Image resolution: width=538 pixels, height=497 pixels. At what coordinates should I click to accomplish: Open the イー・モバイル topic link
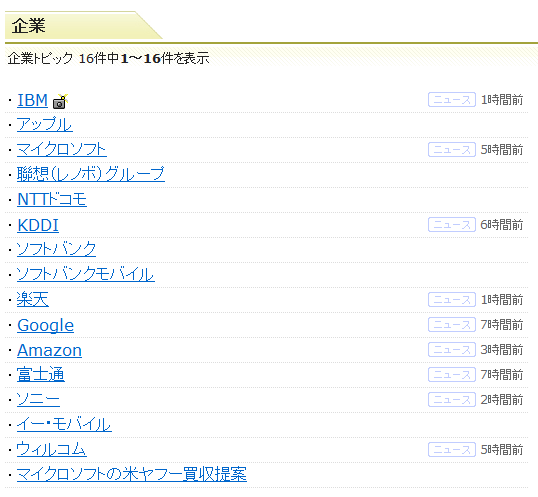tap(65, 425)
